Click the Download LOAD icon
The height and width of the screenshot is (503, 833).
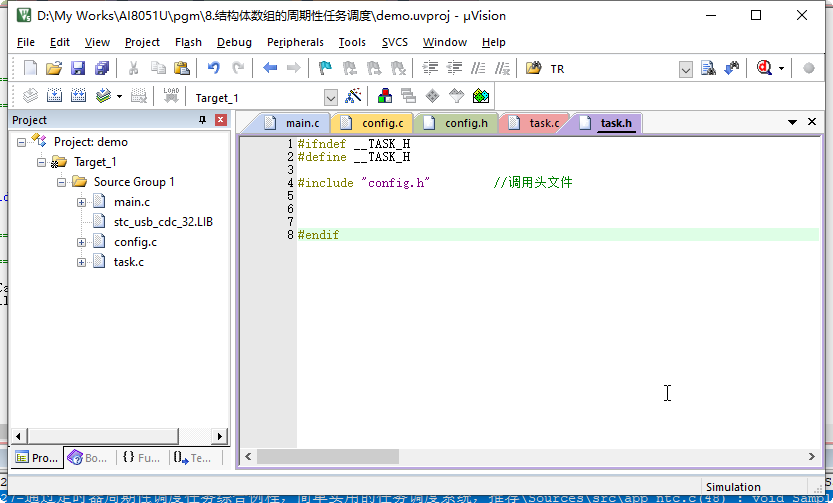(171, 96)
